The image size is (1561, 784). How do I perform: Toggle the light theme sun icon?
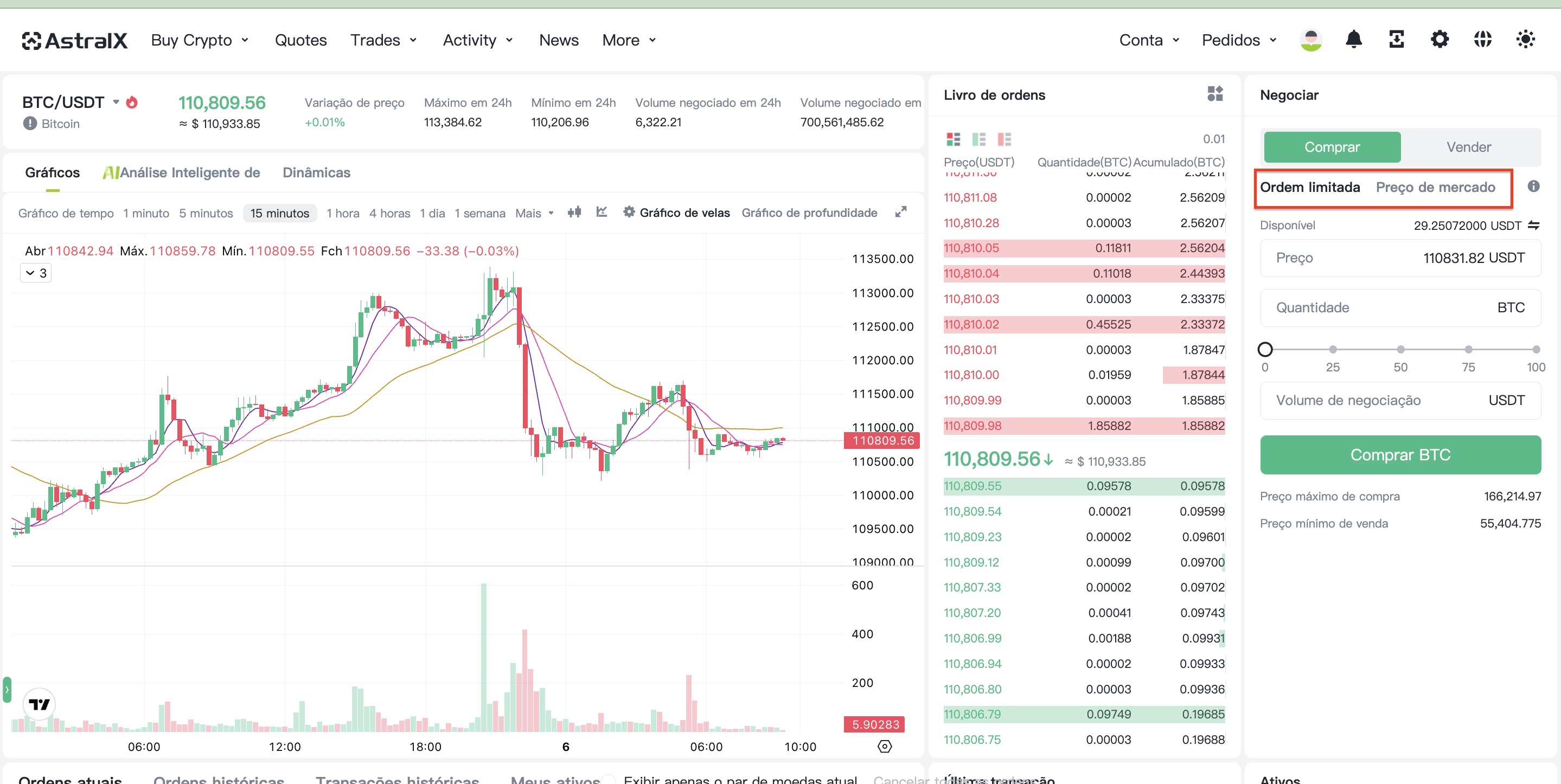[1525, 40]
